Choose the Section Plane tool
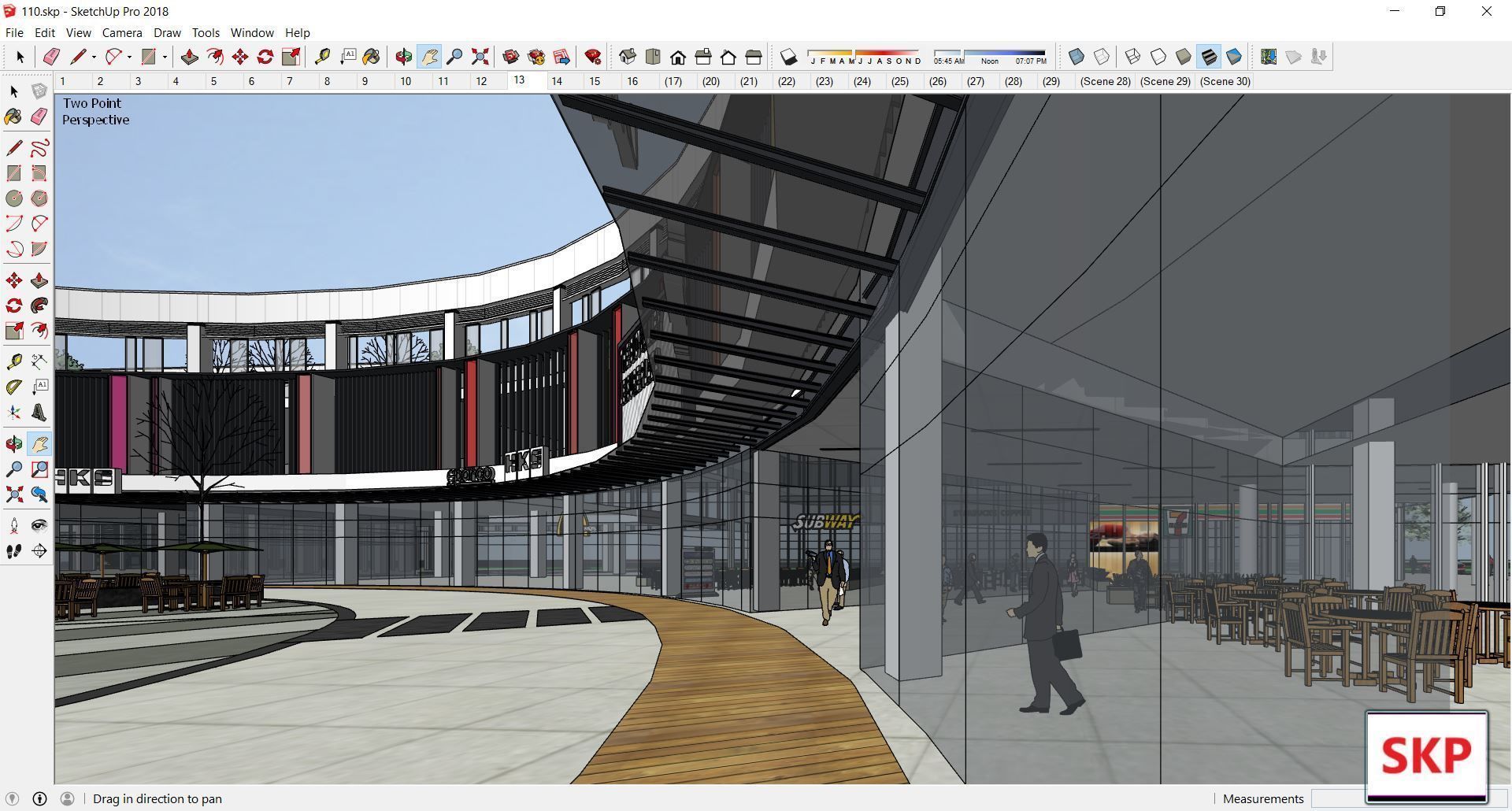The height and width of the screenshot is (811, 1512). point(39,551)
